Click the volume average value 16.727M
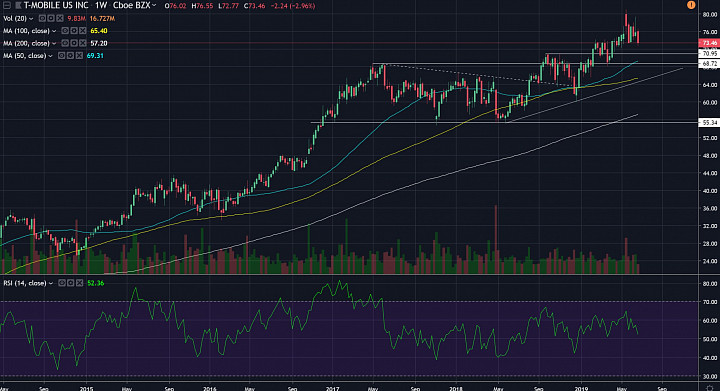This screenshot has width=720, height=391. tap(102, 18)
